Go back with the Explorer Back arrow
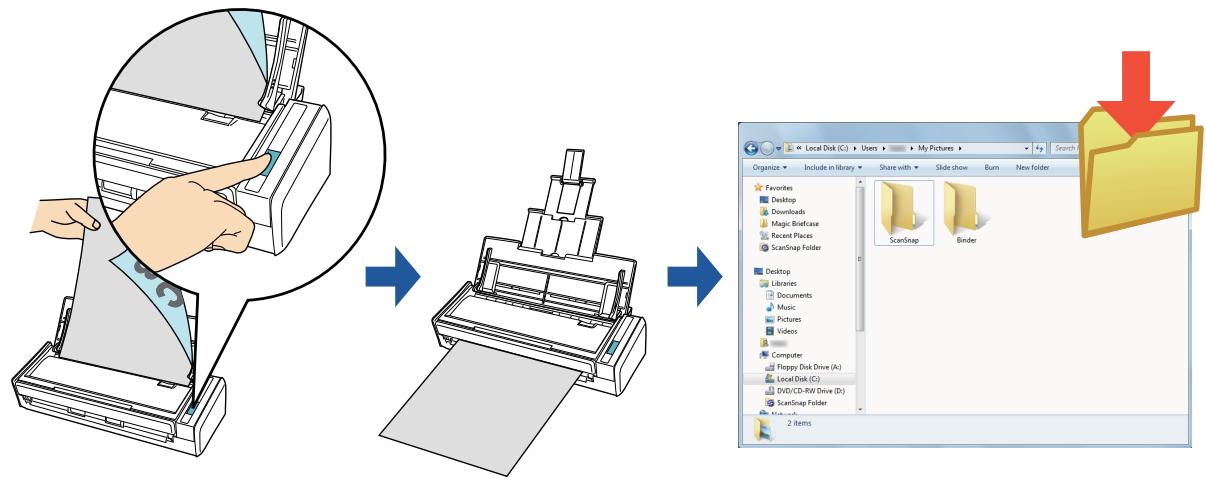 [x=752, y=149]
